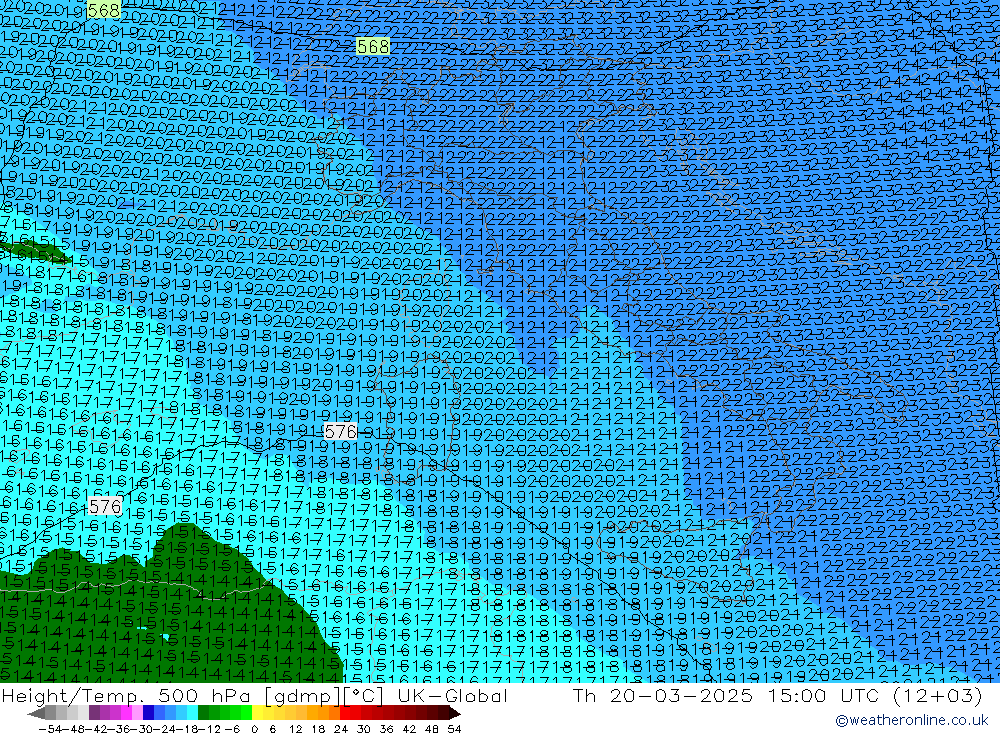The width and height of the screenshot is (1000, 733).
Task: Click the 'Height/Temp. 500 hPa' map title
Action: click(128, 695)
